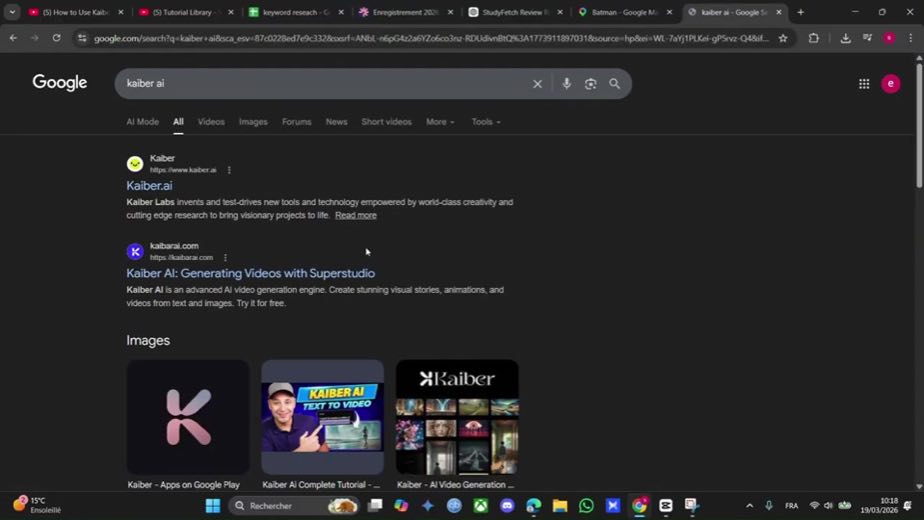924x520 pixels.
Task: Open the Chrome three-dot menu
Action: tap(910, 38)
